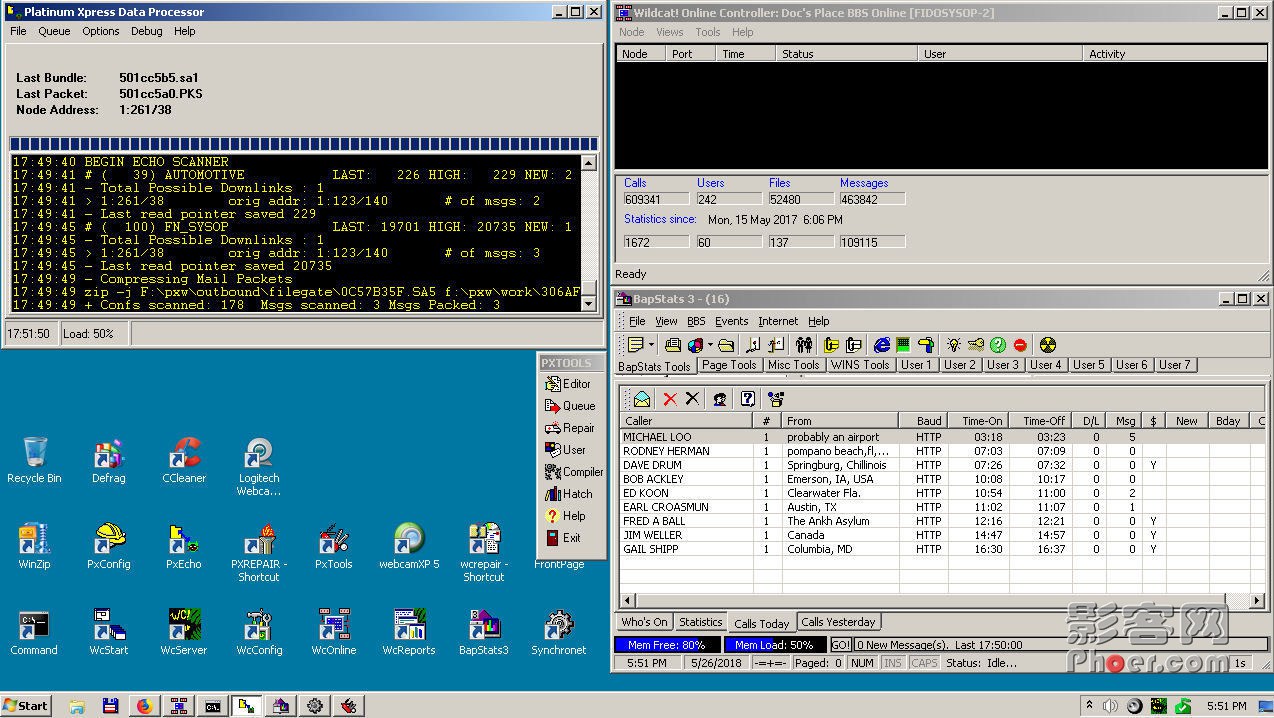Open the envelope message icon in BapStats
Screen dimensions: 1274x718
(641, 399)
